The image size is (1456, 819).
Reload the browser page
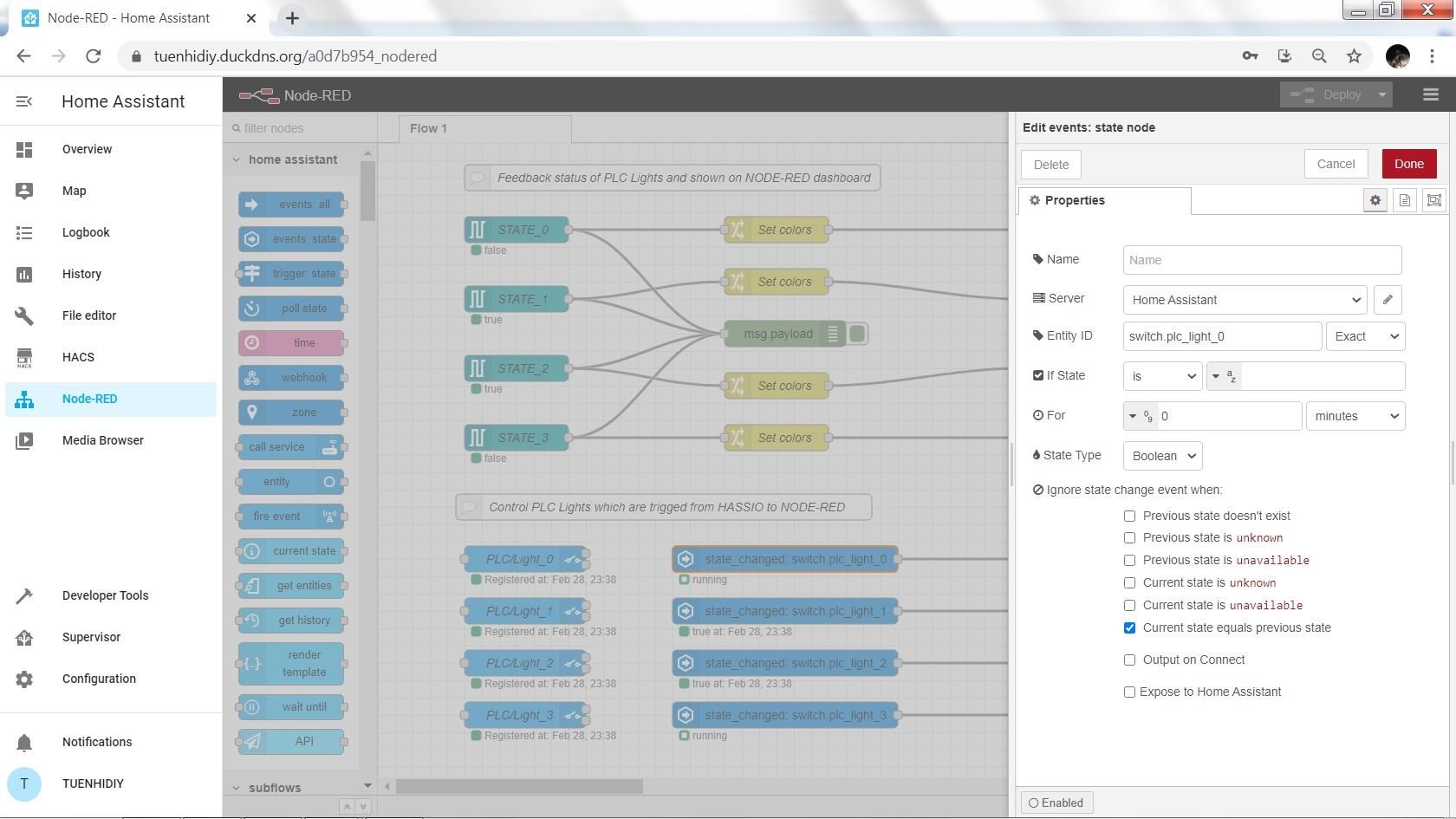94,56
